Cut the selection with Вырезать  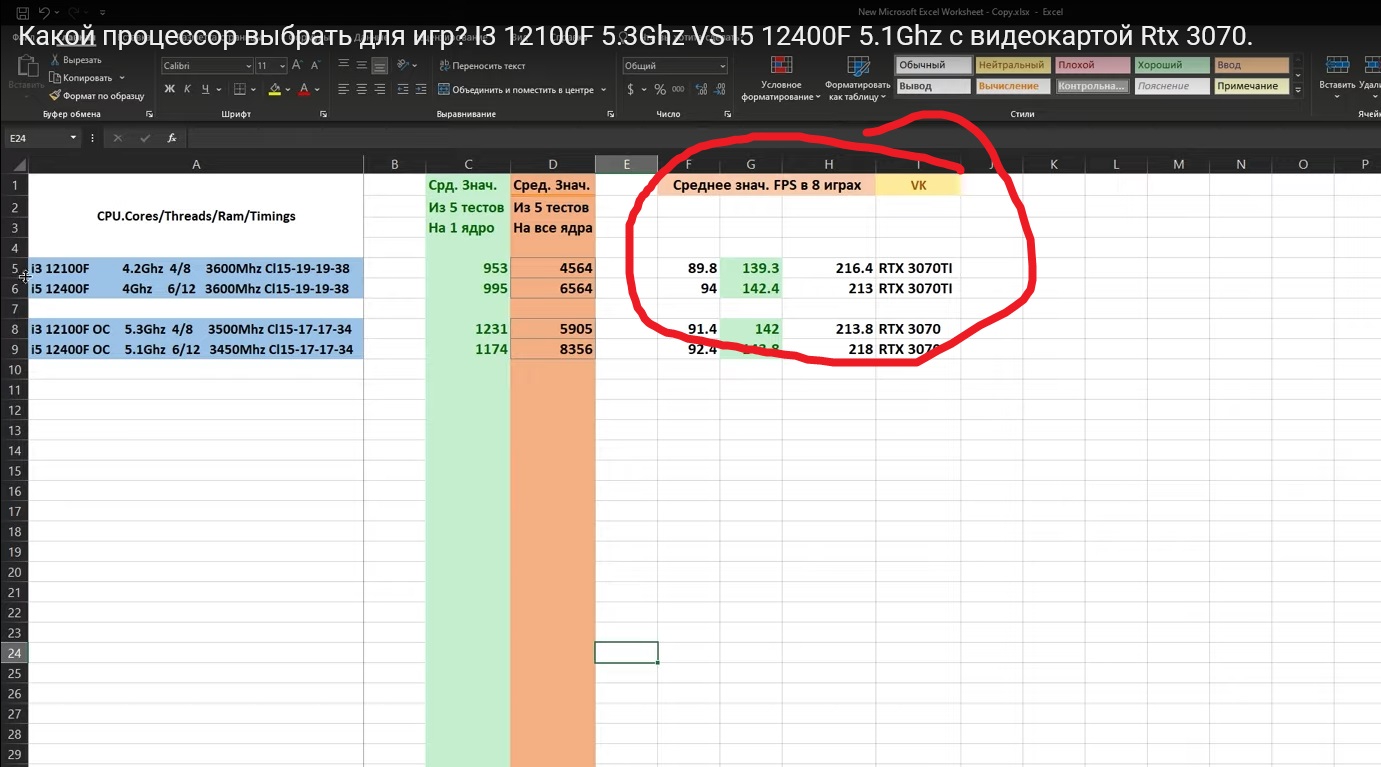tap(74, 60)
